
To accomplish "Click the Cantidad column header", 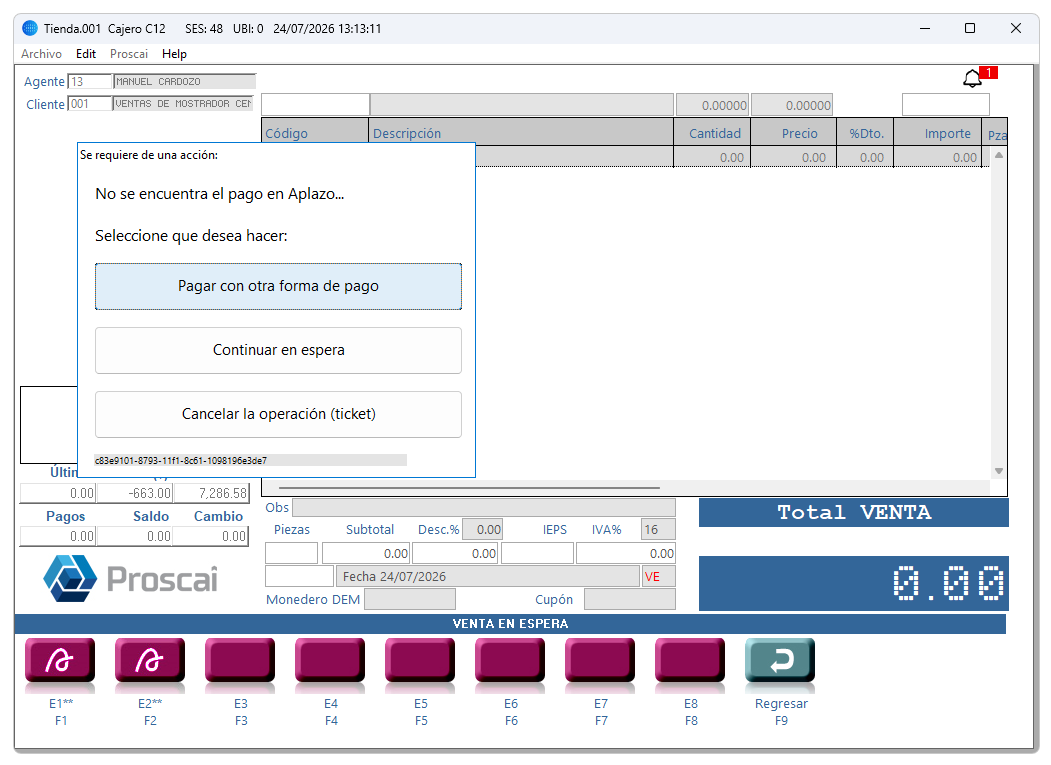I will (x=713, y=133).
